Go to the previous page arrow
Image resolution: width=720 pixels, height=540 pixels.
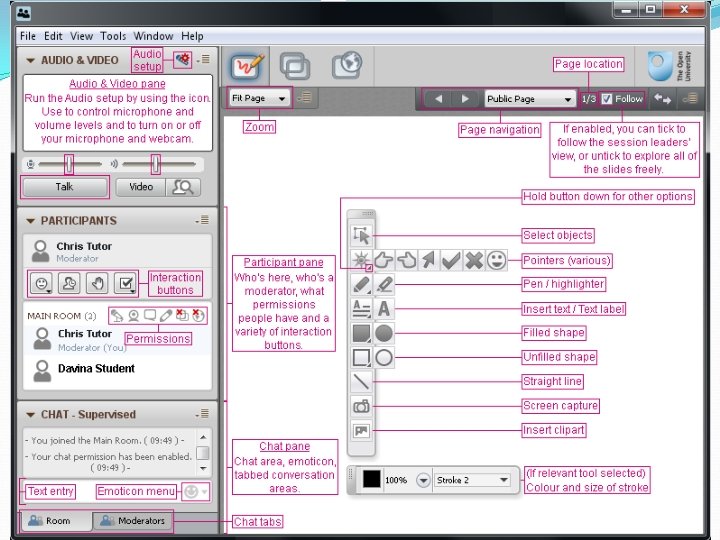[438, 99]
